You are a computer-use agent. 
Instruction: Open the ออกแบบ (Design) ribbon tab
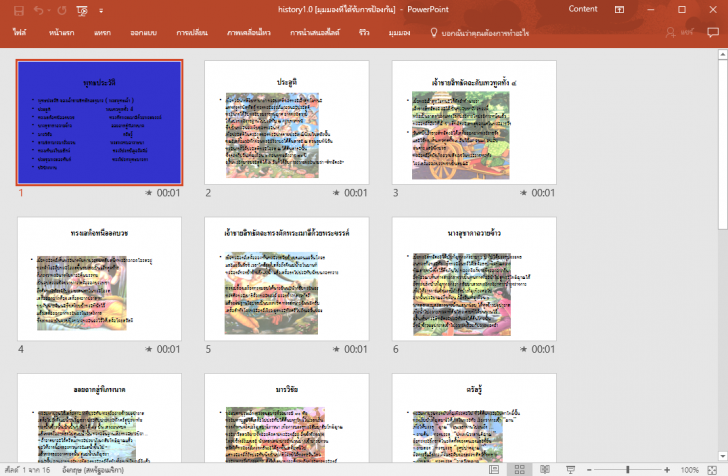pos(143,33)
